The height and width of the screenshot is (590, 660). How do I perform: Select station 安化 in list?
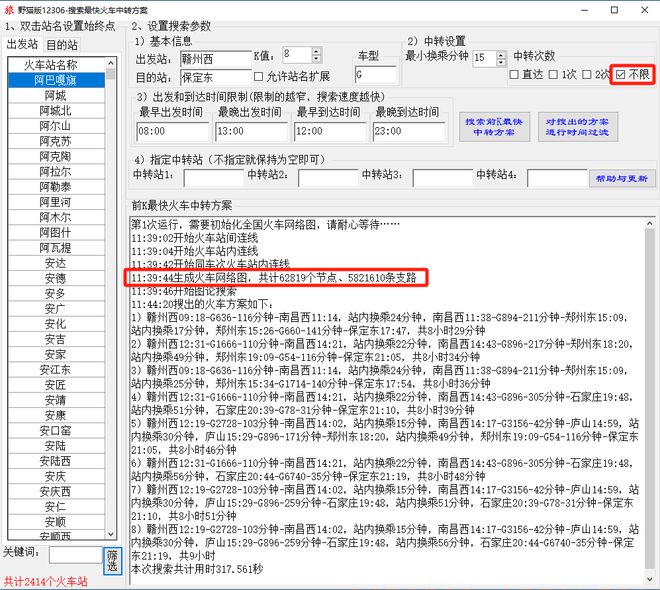[56, 324]
